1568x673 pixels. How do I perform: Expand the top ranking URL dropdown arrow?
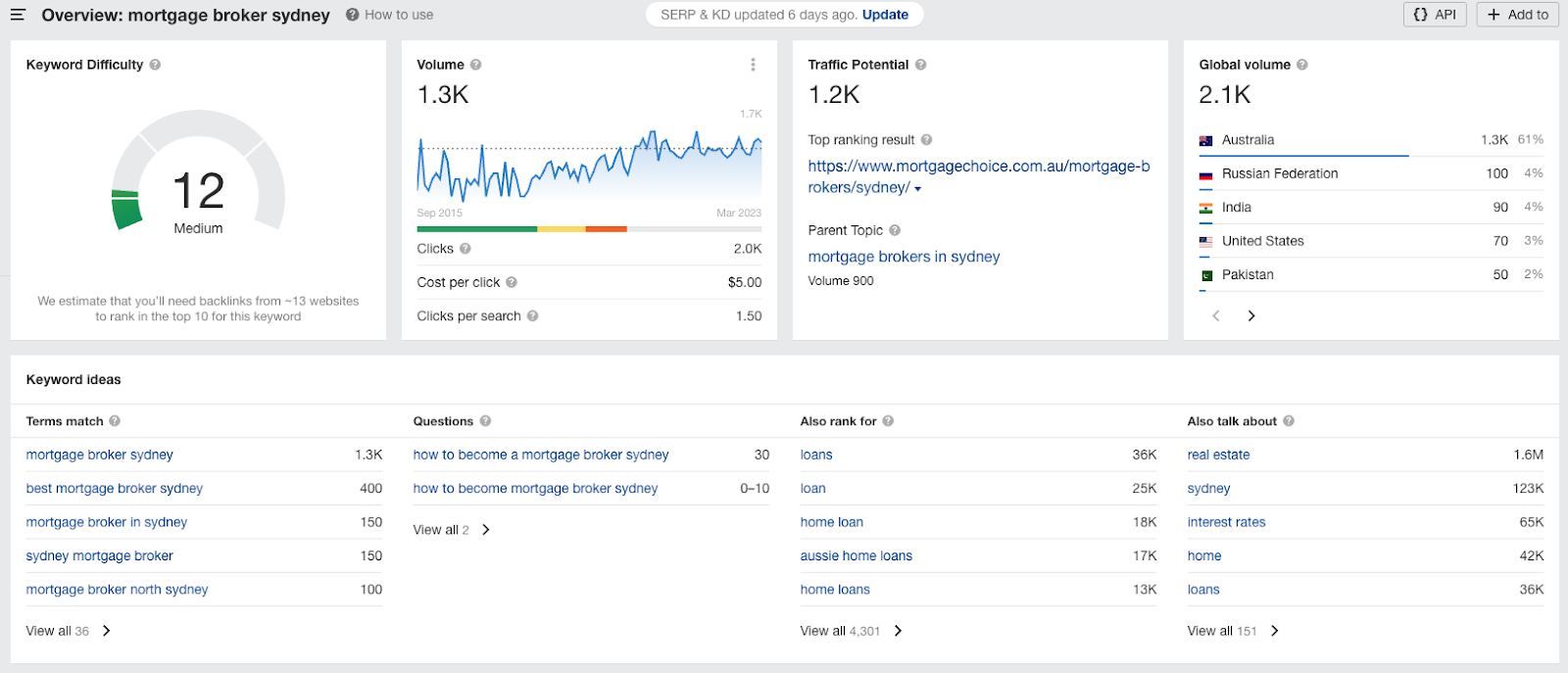[918, 189]
